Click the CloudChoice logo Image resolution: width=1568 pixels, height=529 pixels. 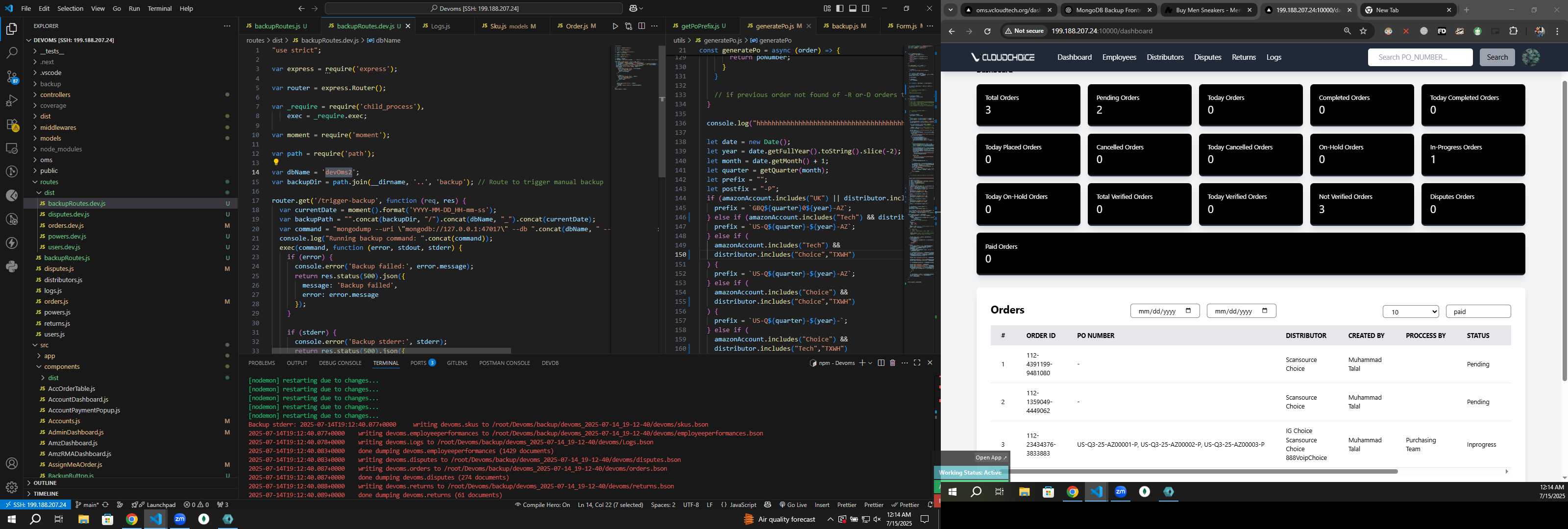(x=1003, y=57)
